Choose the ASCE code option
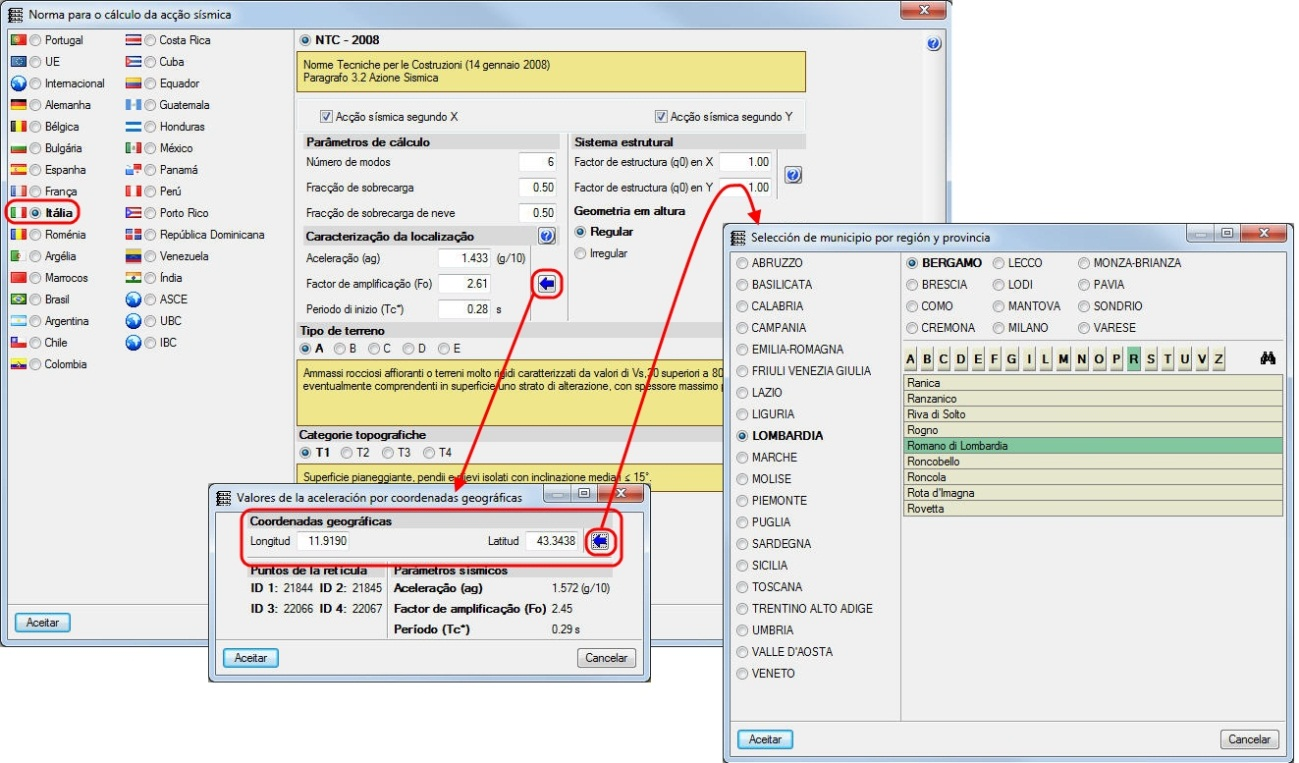Screen dimensions: 1299x763 [x=151, y=299]
